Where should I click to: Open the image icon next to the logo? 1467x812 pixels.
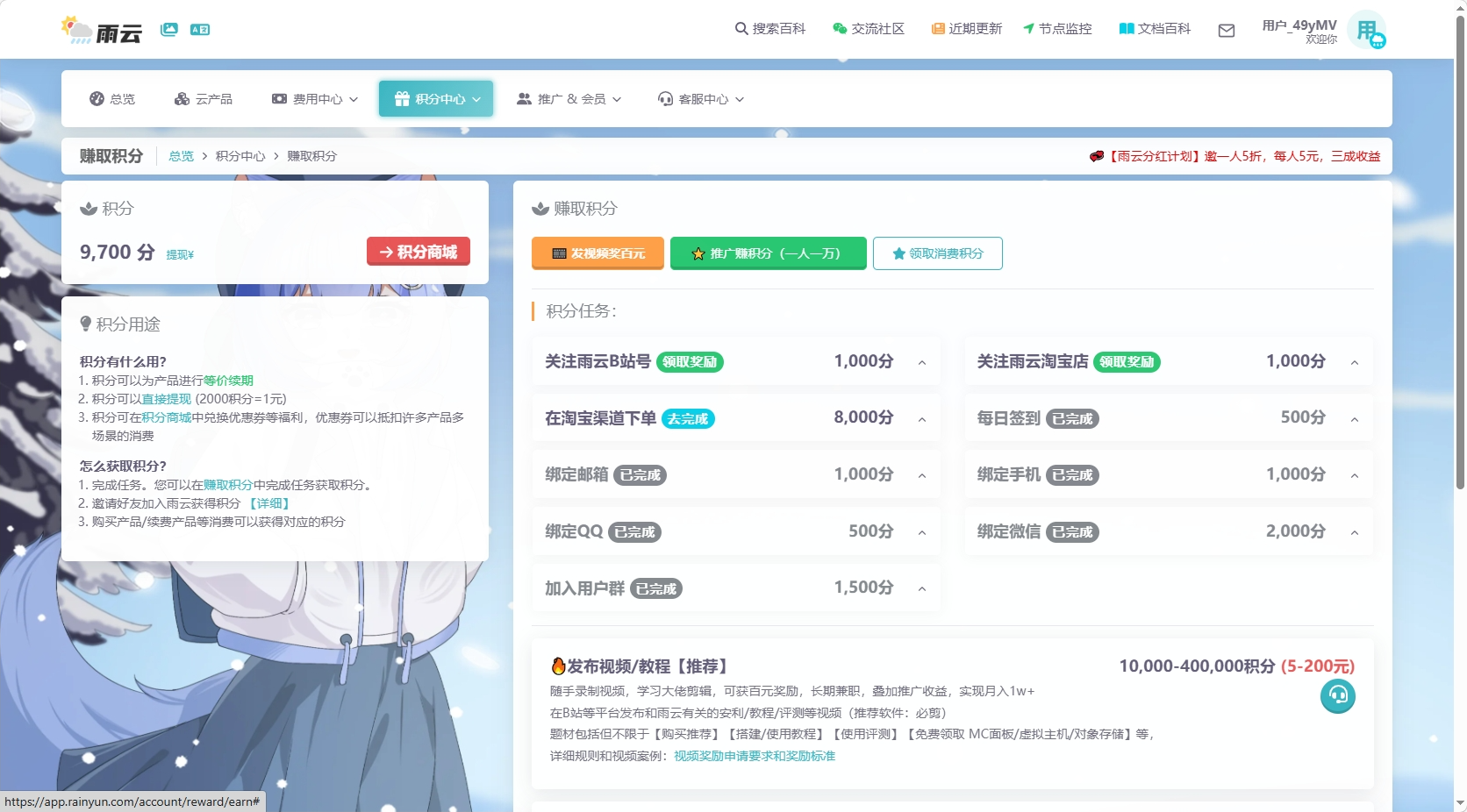[x=169, y=29]
